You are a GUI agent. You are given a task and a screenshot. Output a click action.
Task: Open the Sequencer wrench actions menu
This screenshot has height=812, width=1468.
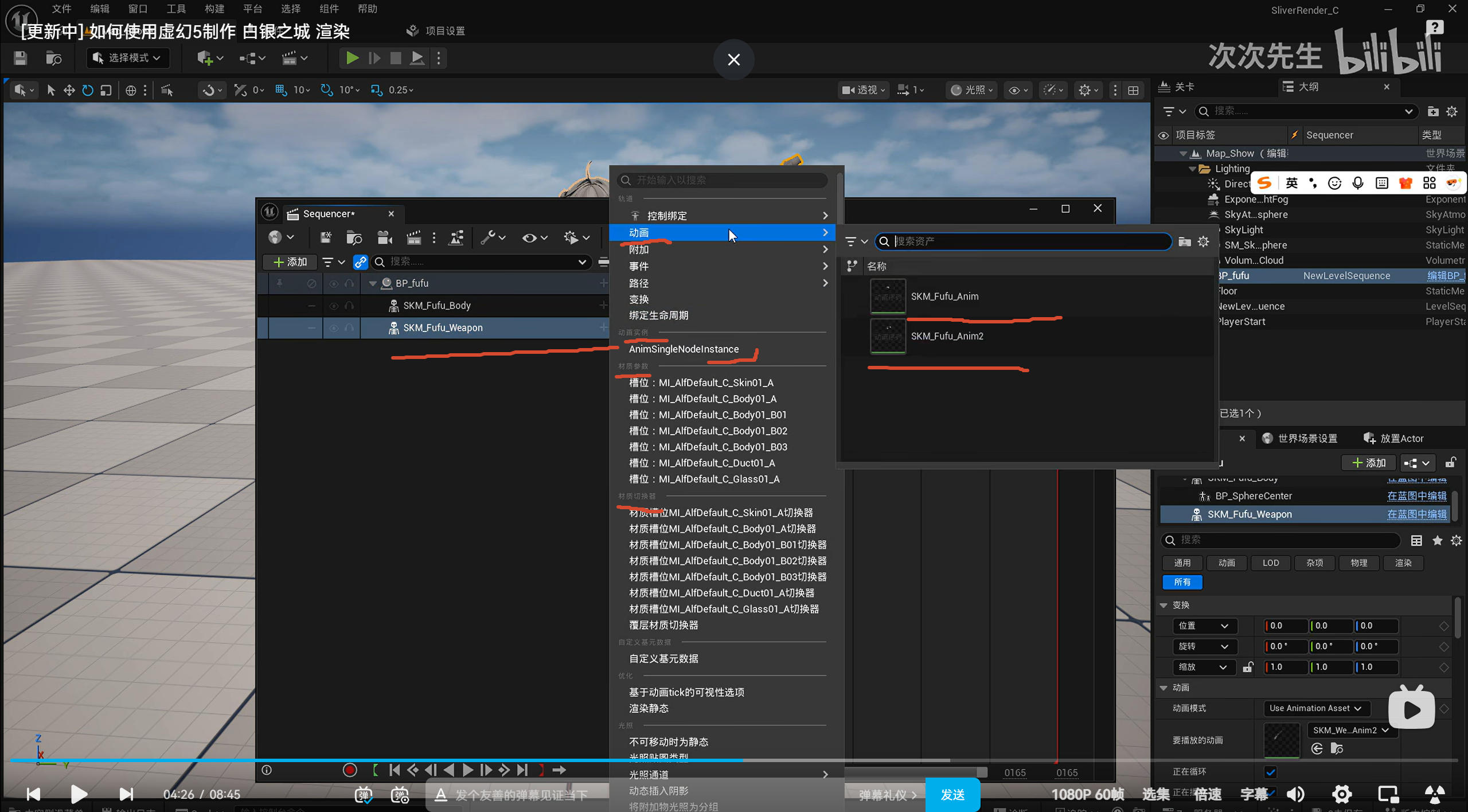coord(492,237)
